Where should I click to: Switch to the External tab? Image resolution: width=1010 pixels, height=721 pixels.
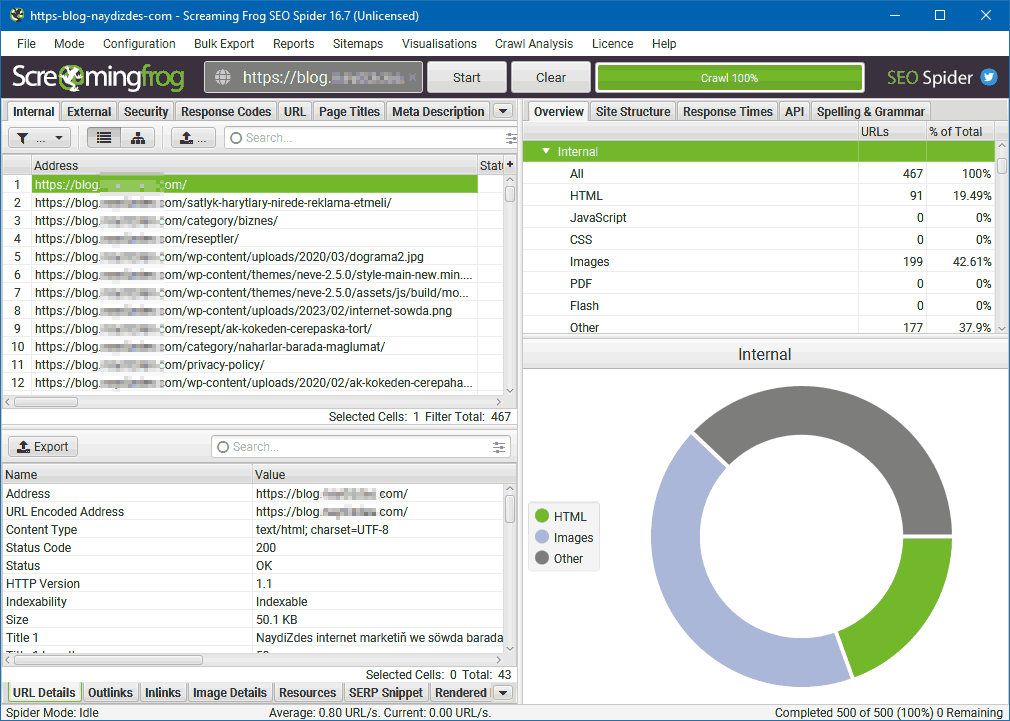89,111
